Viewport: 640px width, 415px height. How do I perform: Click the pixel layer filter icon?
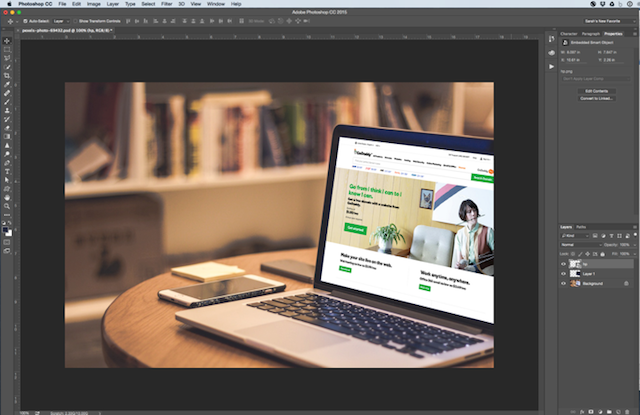coord(595,235)
